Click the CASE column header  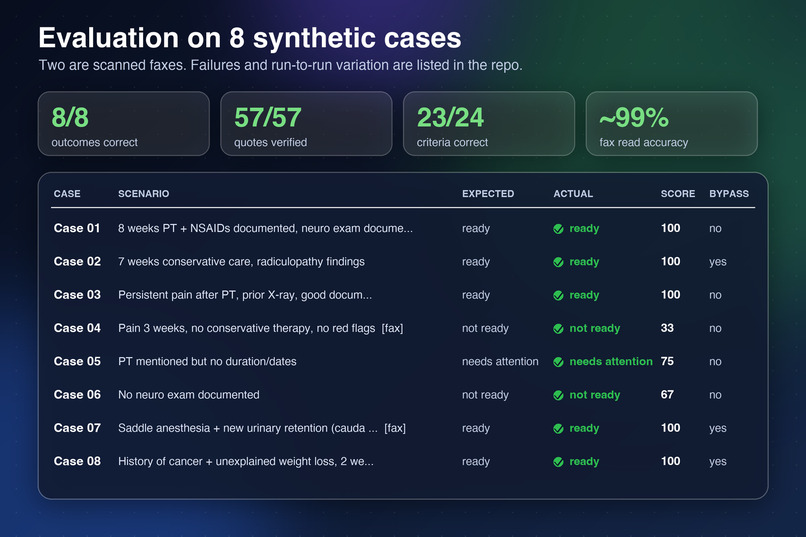tap(67, 194)
